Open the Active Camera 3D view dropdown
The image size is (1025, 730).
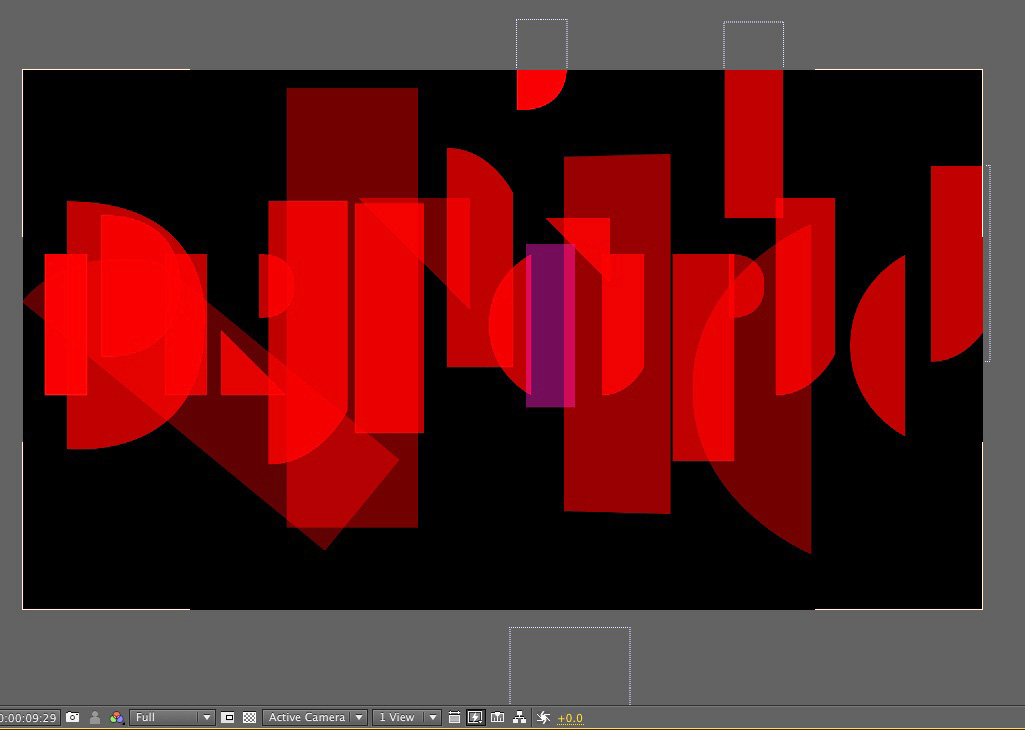pyautogui.click(x=314, y=718)
